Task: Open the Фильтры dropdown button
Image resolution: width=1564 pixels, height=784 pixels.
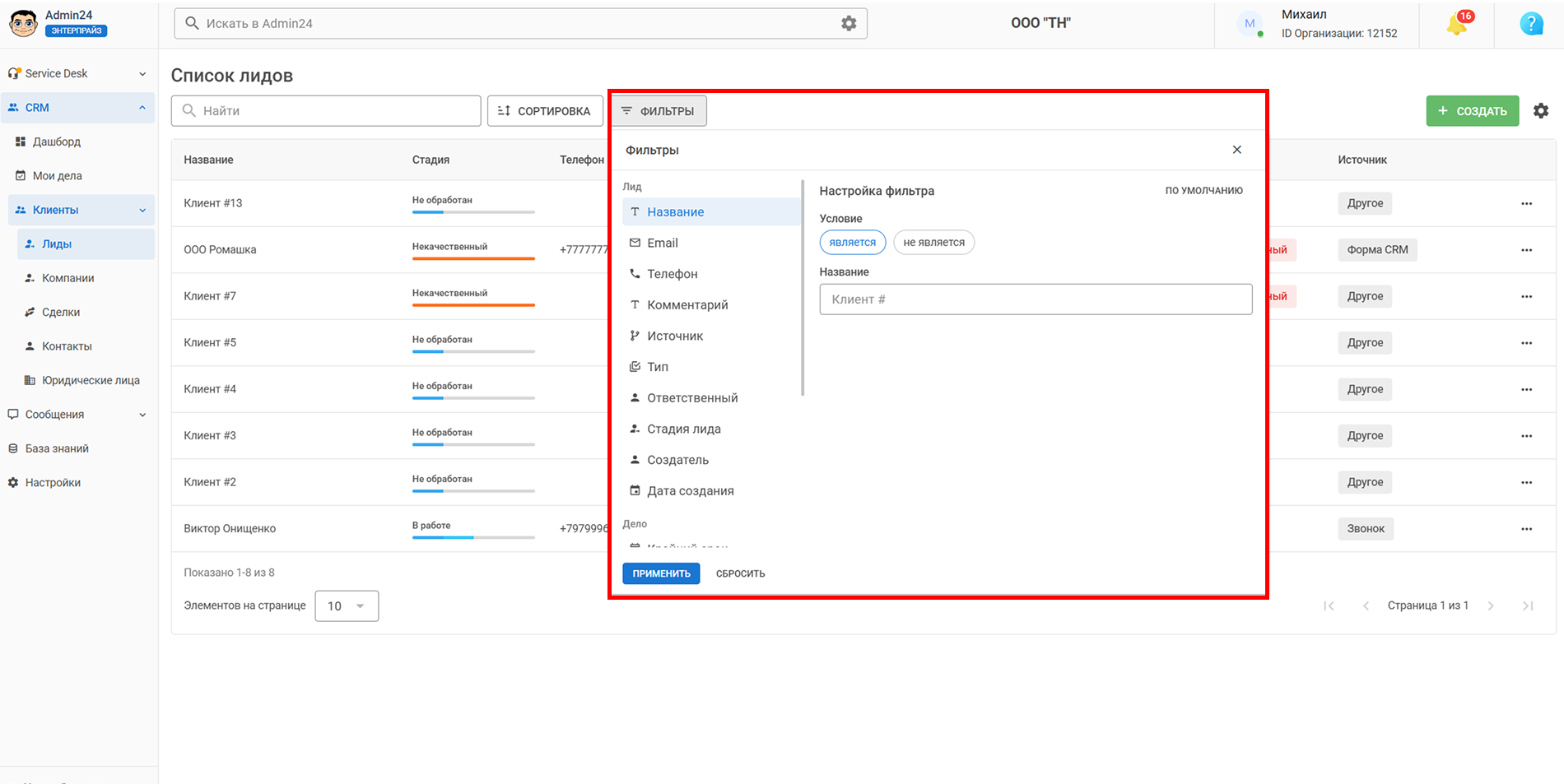Action: click(658, 111)
